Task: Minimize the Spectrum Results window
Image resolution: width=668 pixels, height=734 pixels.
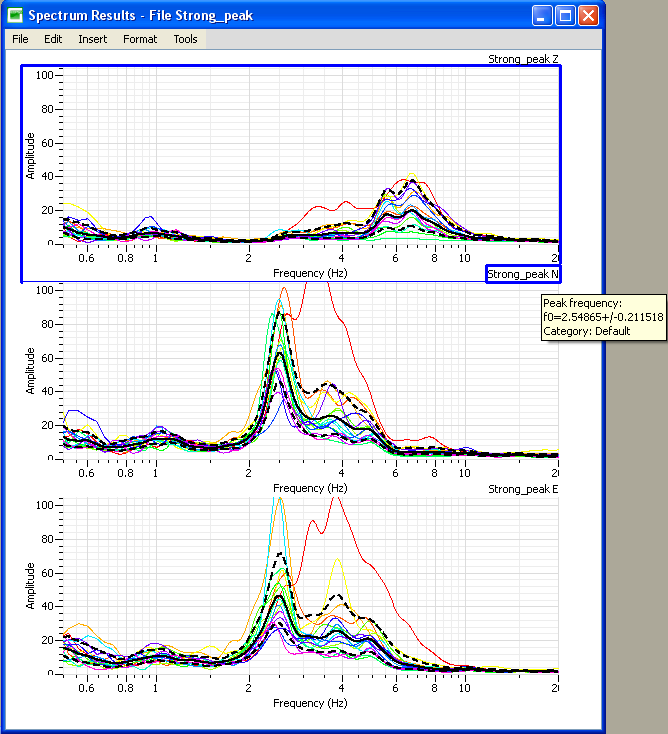Action: pos(541,16)
